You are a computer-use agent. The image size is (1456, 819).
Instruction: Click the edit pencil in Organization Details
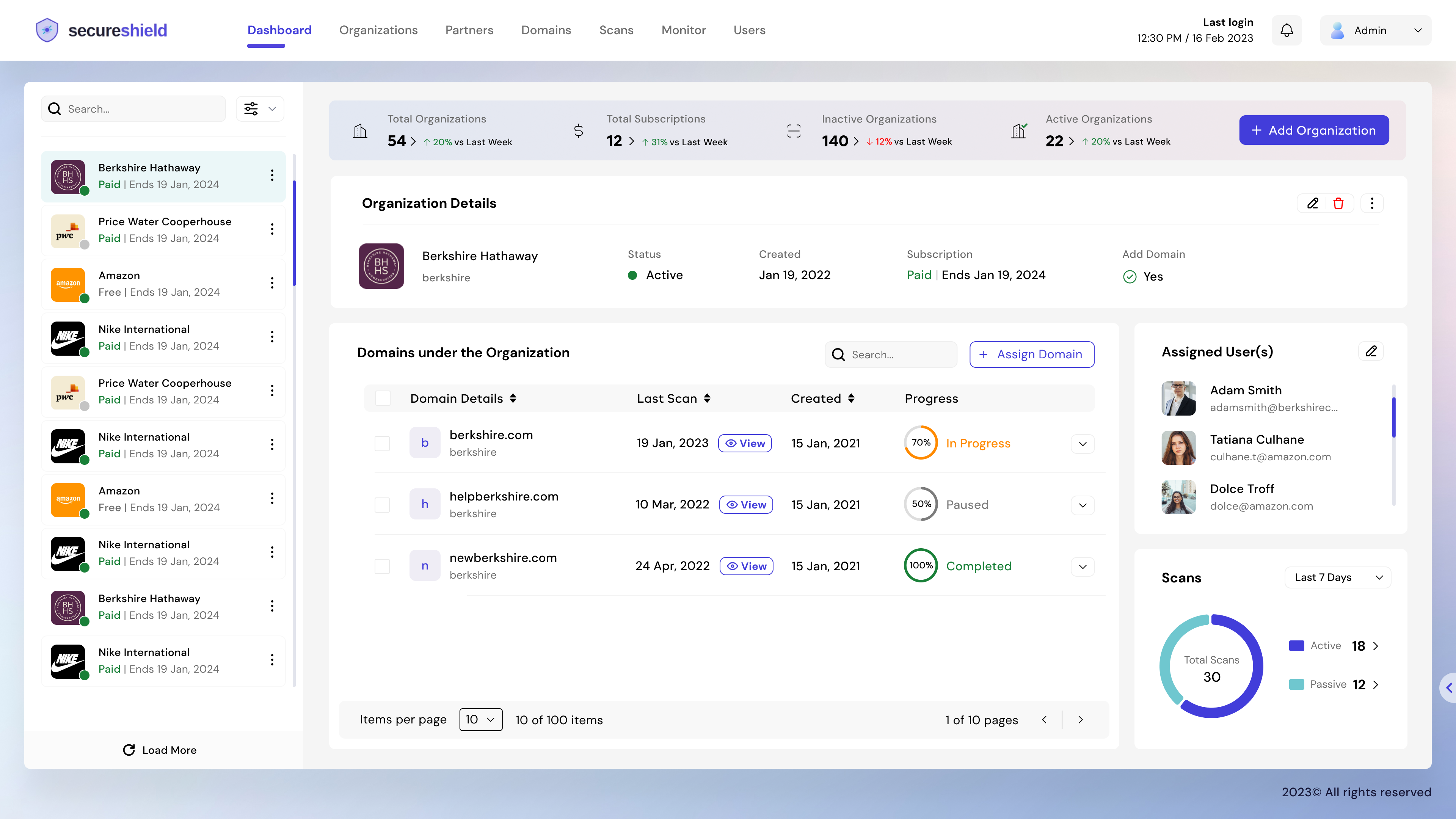coord(1312,204)
